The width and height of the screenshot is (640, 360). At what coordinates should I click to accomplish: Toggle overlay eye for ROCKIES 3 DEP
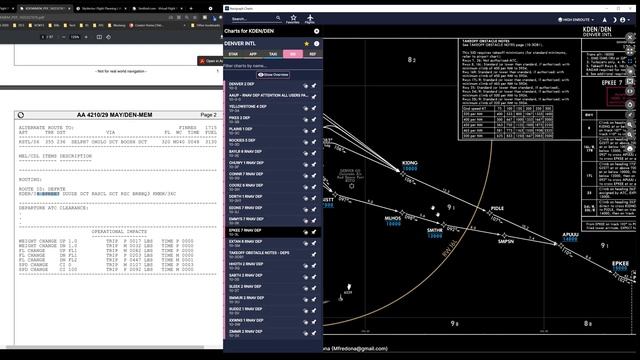[305, 142]
